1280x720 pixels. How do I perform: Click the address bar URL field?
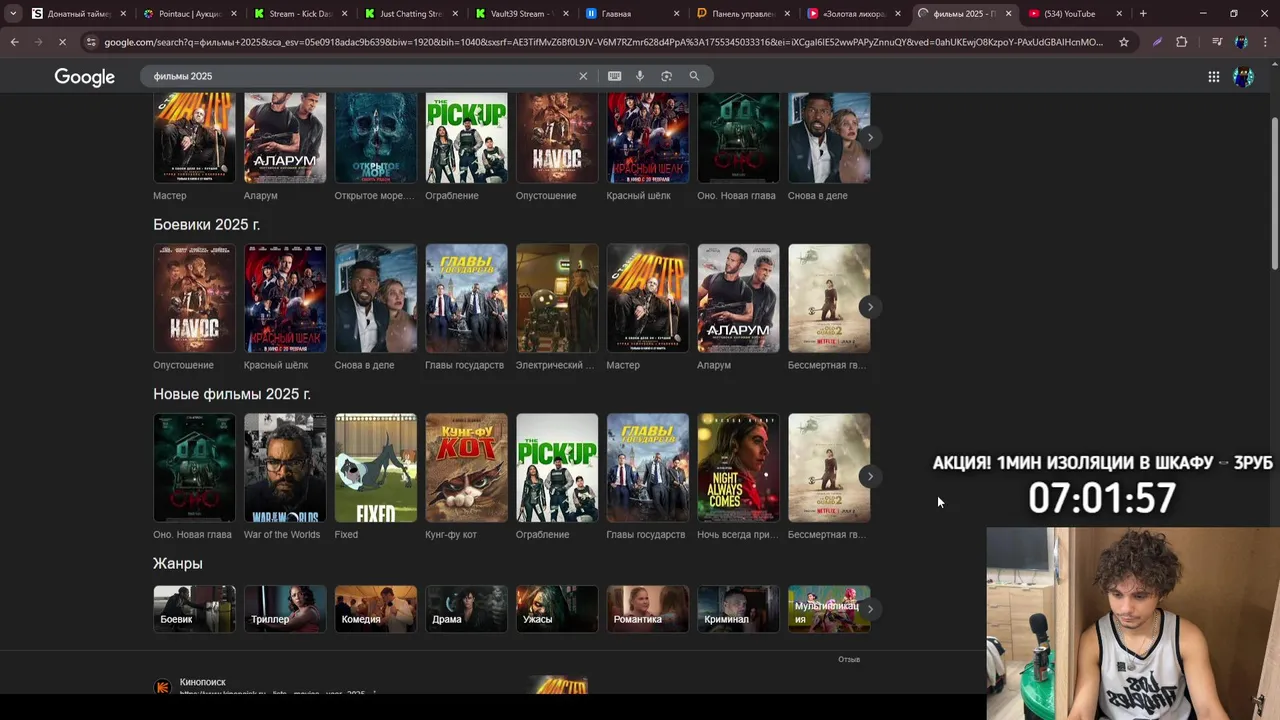(x=603, y=42)
